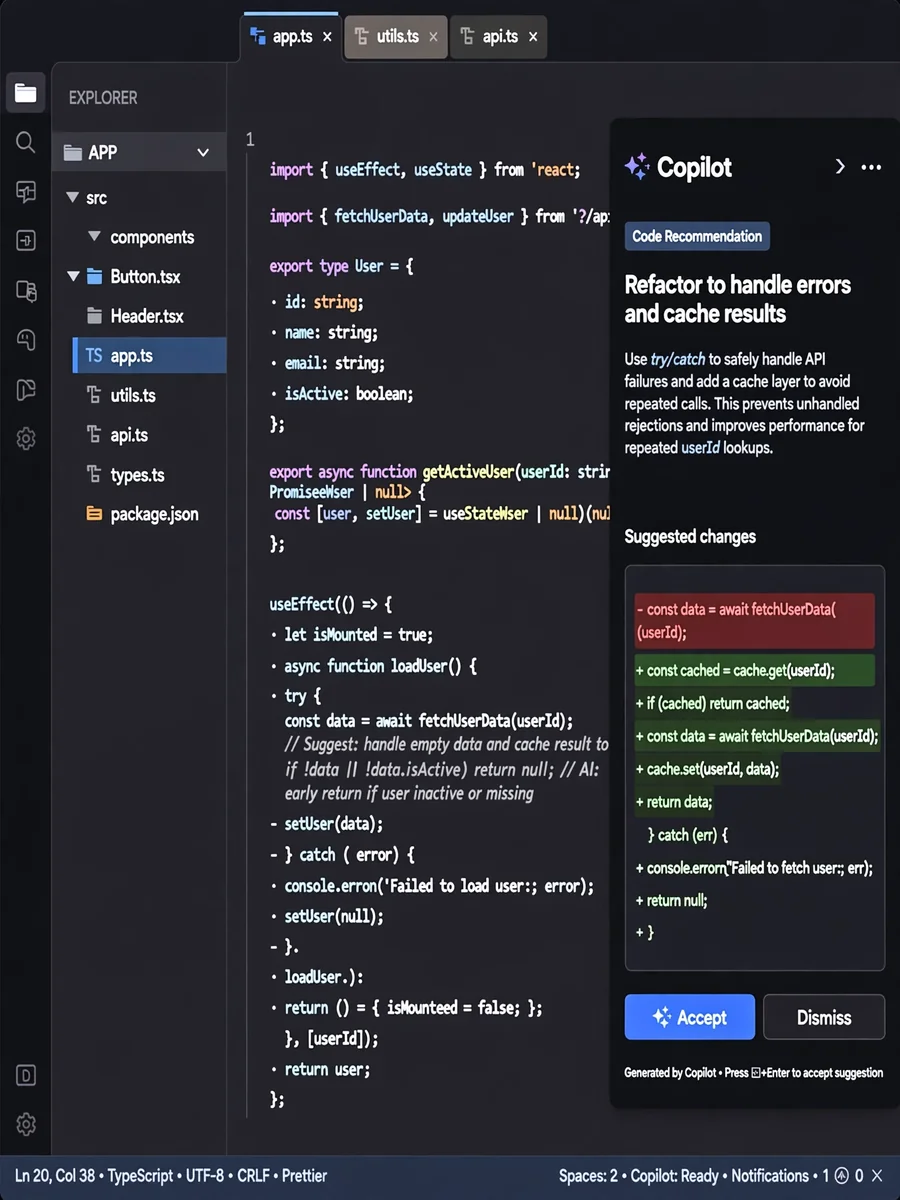
Task: Collapse the APP section chevron
Action: pos(203,153)
